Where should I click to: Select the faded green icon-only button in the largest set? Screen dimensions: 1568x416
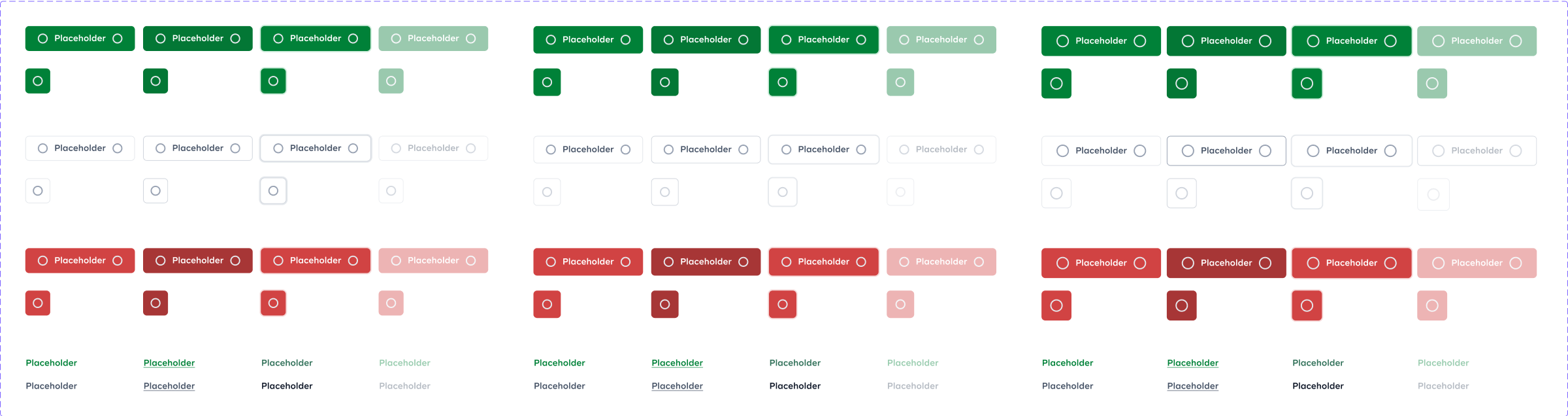[x=1432, y=83]
